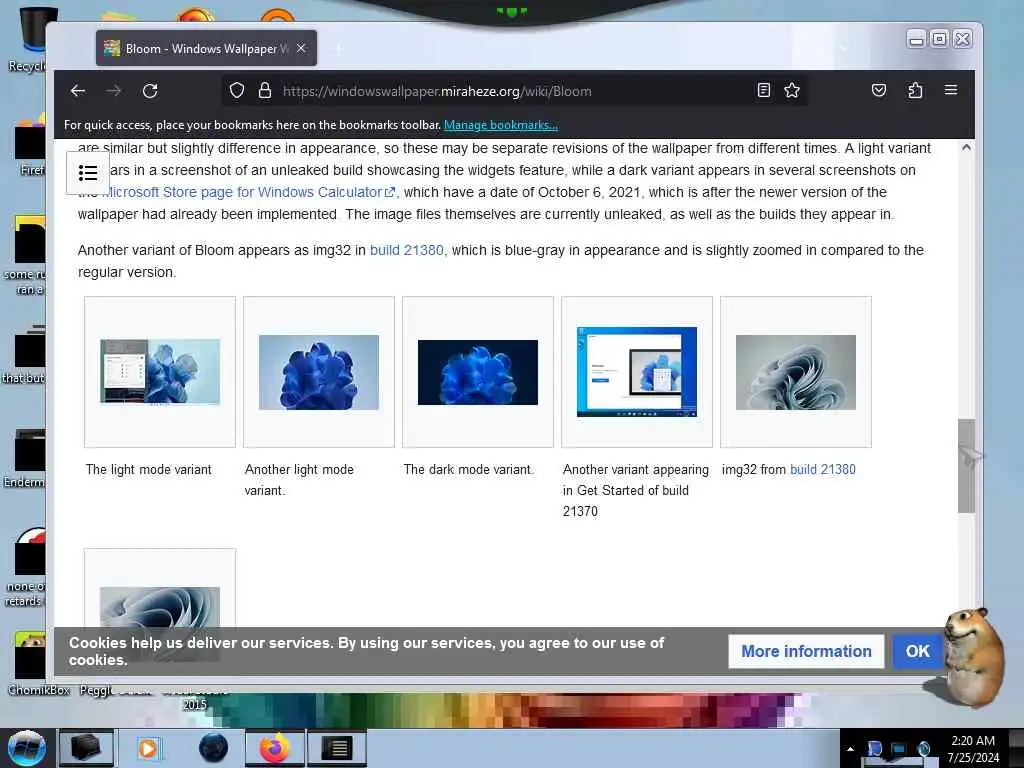View site security lock information
This screenshot has width=1024, height=768.
point(264,91)
